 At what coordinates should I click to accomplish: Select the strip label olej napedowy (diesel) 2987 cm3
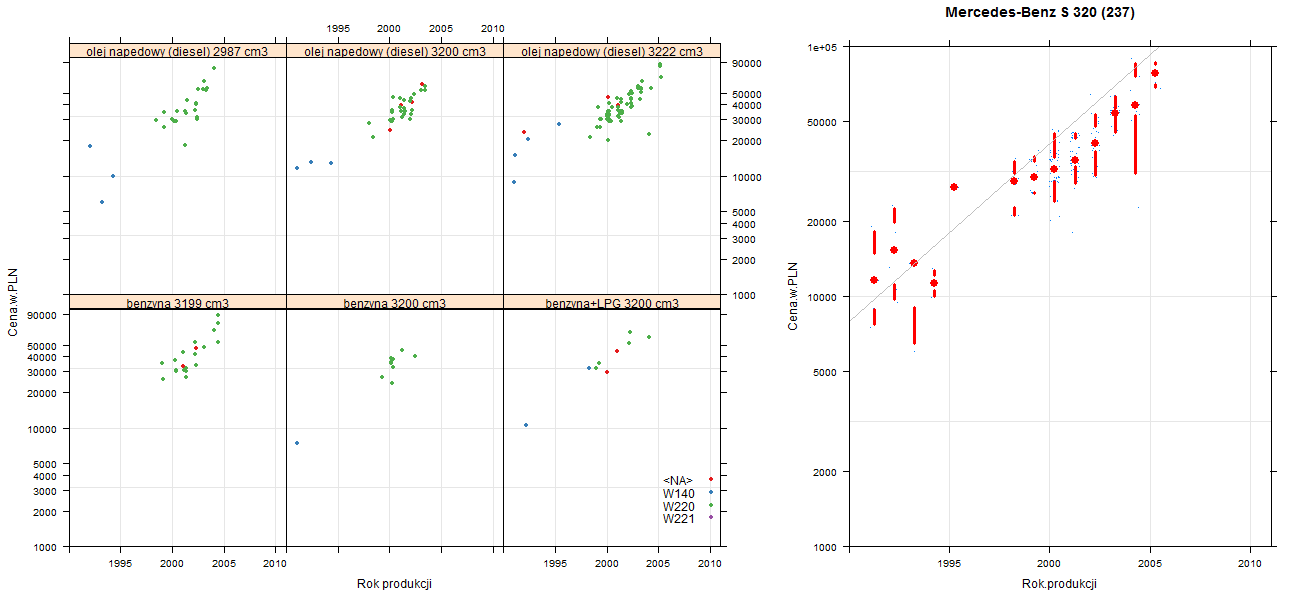(x=177, y=51)
